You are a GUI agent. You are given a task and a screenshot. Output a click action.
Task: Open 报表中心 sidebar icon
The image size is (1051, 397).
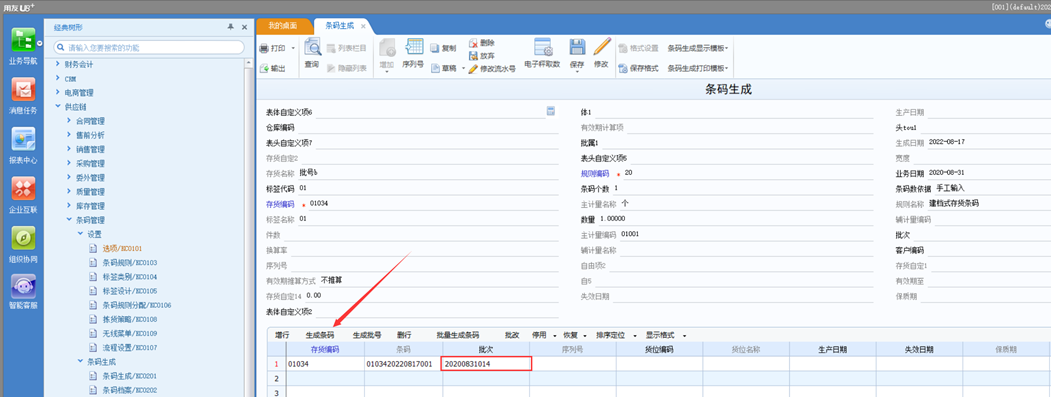(x=23, y=145)
